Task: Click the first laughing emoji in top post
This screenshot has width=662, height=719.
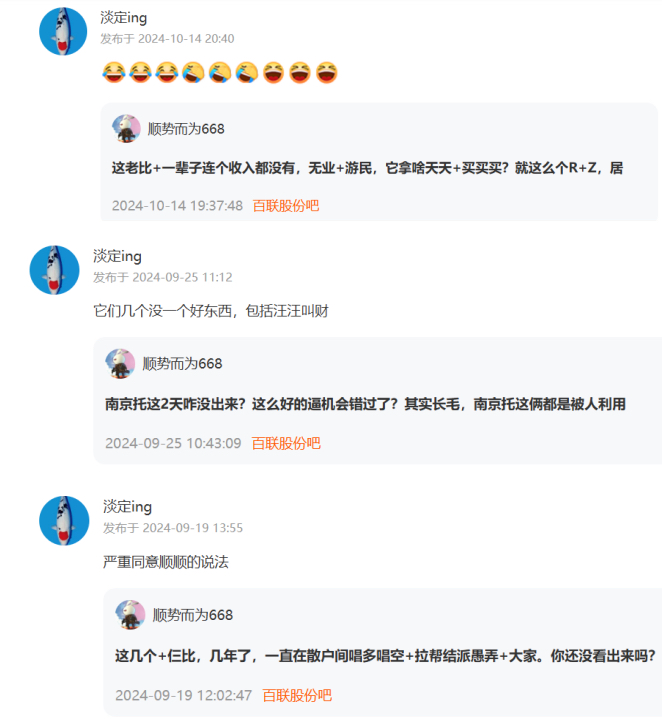Action: click(x=114, y=72)
